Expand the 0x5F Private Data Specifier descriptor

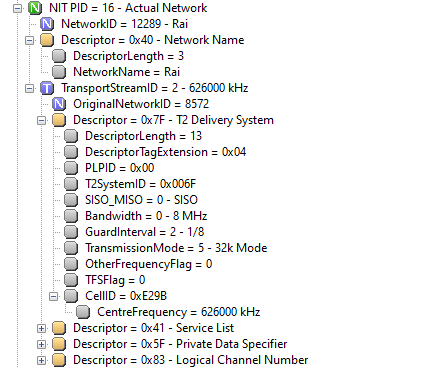pos(41,344)
